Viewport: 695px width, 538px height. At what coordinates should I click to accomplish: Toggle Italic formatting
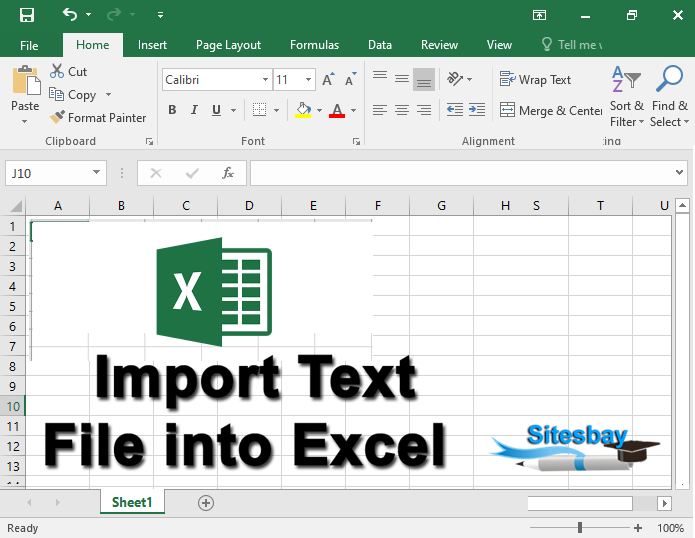[x=194, y=110]
